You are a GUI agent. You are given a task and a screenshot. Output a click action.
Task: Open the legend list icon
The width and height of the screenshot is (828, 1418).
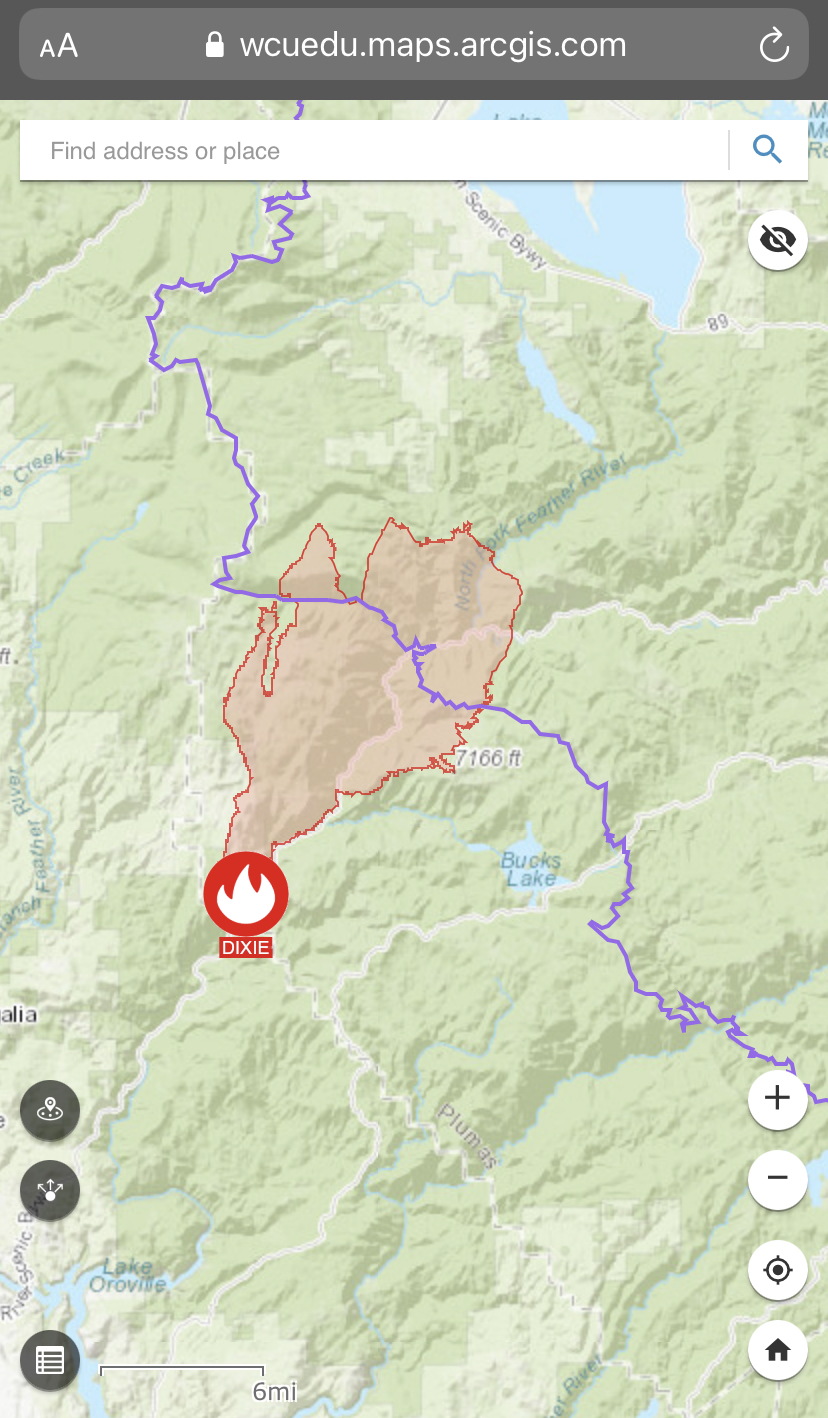pyautogui.click(x=50, y=1360)
